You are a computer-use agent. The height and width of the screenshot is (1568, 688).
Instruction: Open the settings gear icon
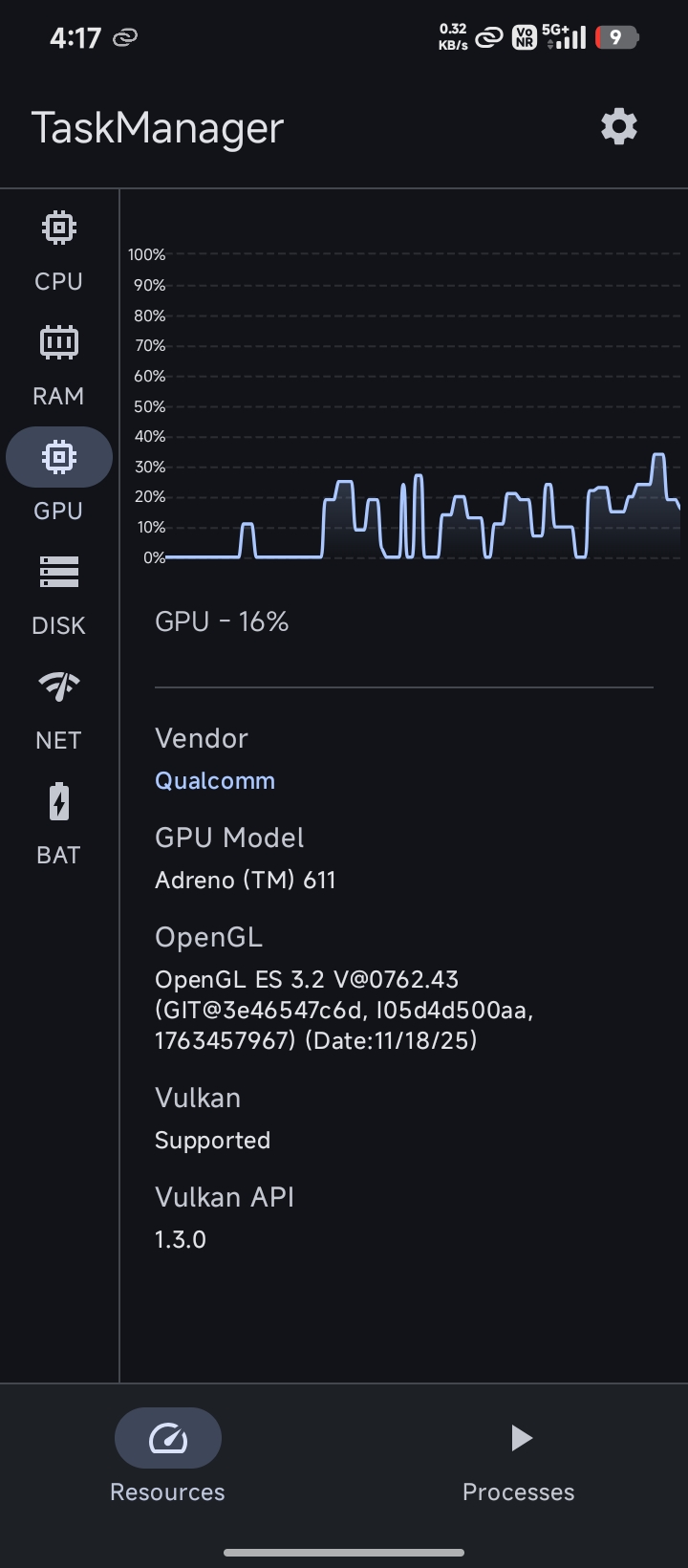(618, 126)
